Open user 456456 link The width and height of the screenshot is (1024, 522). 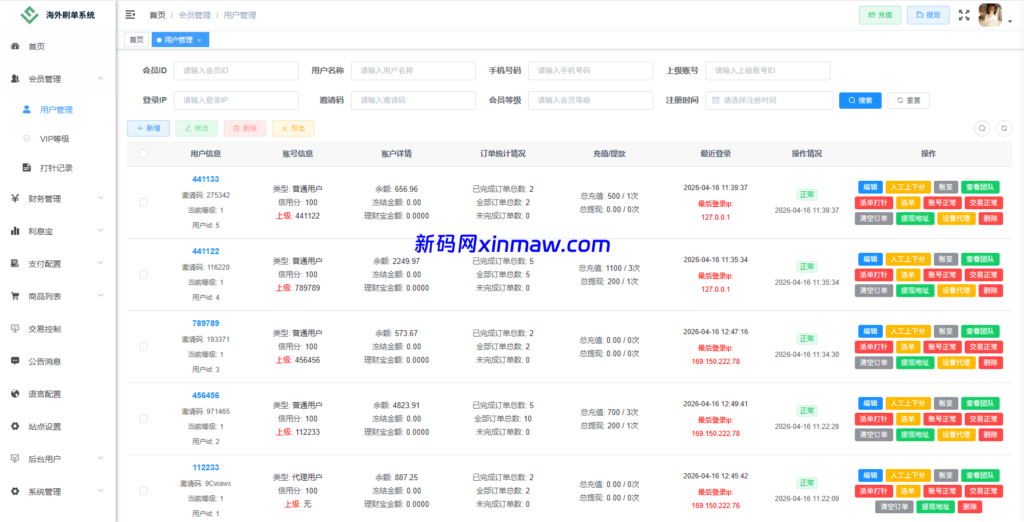[x=206, y=395]
